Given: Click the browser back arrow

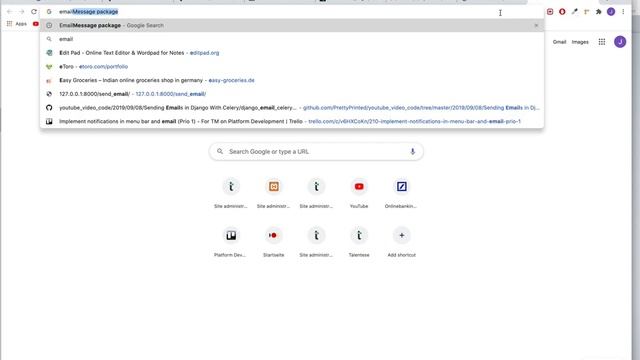Looking at the screenshot, I should [x=9, y=12].
